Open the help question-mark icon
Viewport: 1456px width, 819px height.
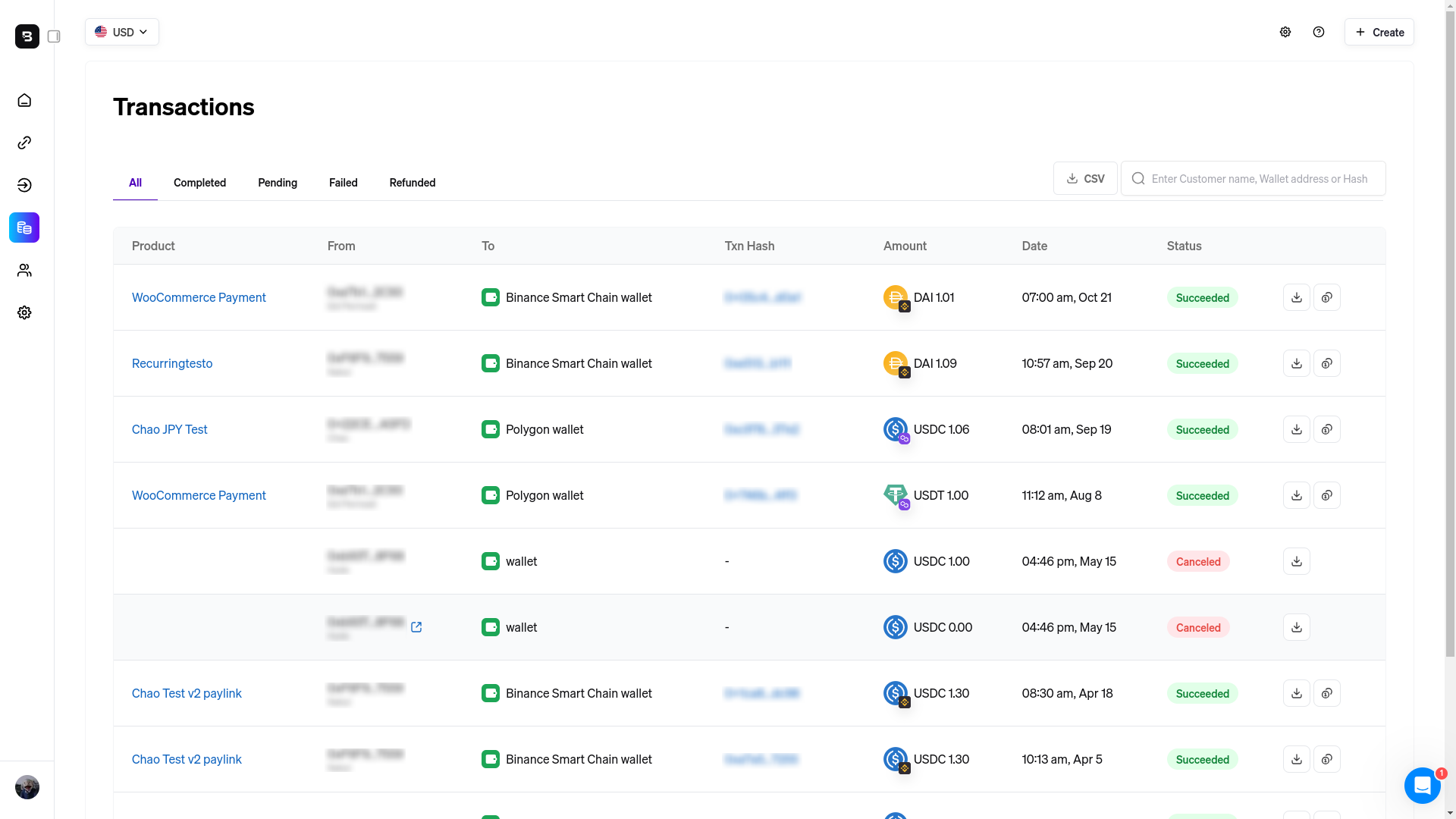tap(1319, 32)
